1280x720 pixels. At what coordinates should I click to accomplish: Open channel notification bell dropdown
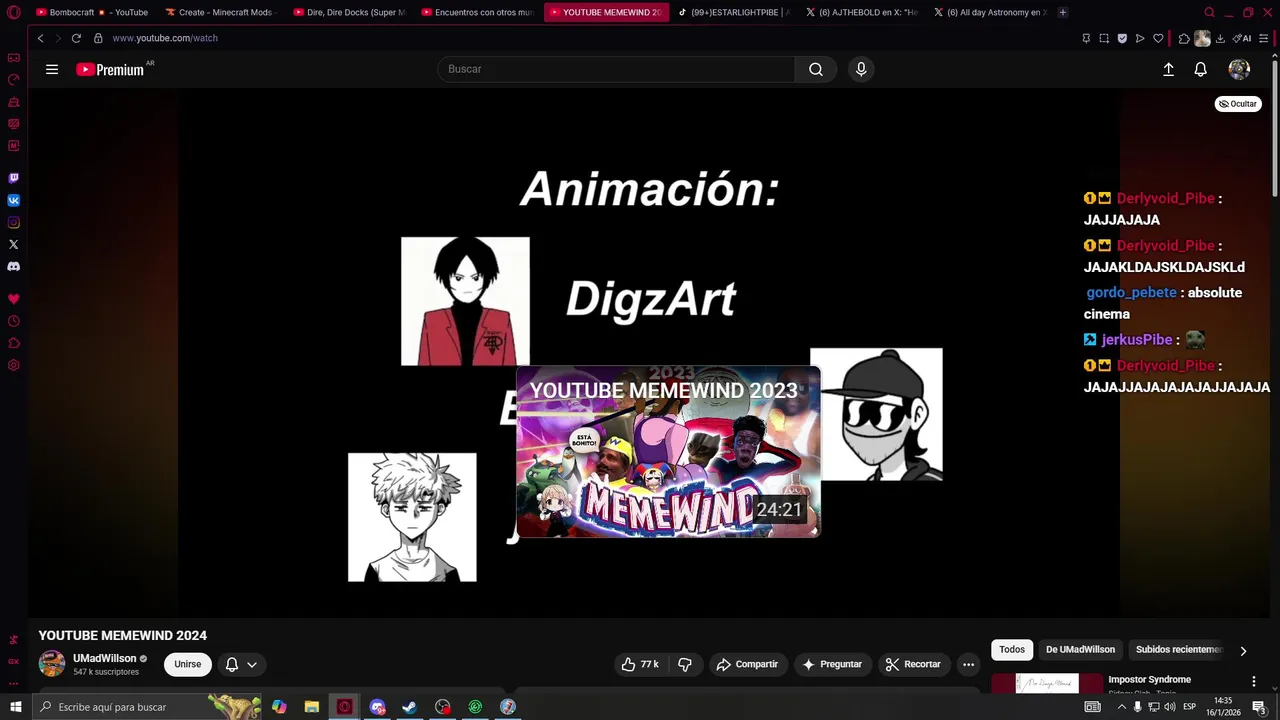tap(241, 664)
